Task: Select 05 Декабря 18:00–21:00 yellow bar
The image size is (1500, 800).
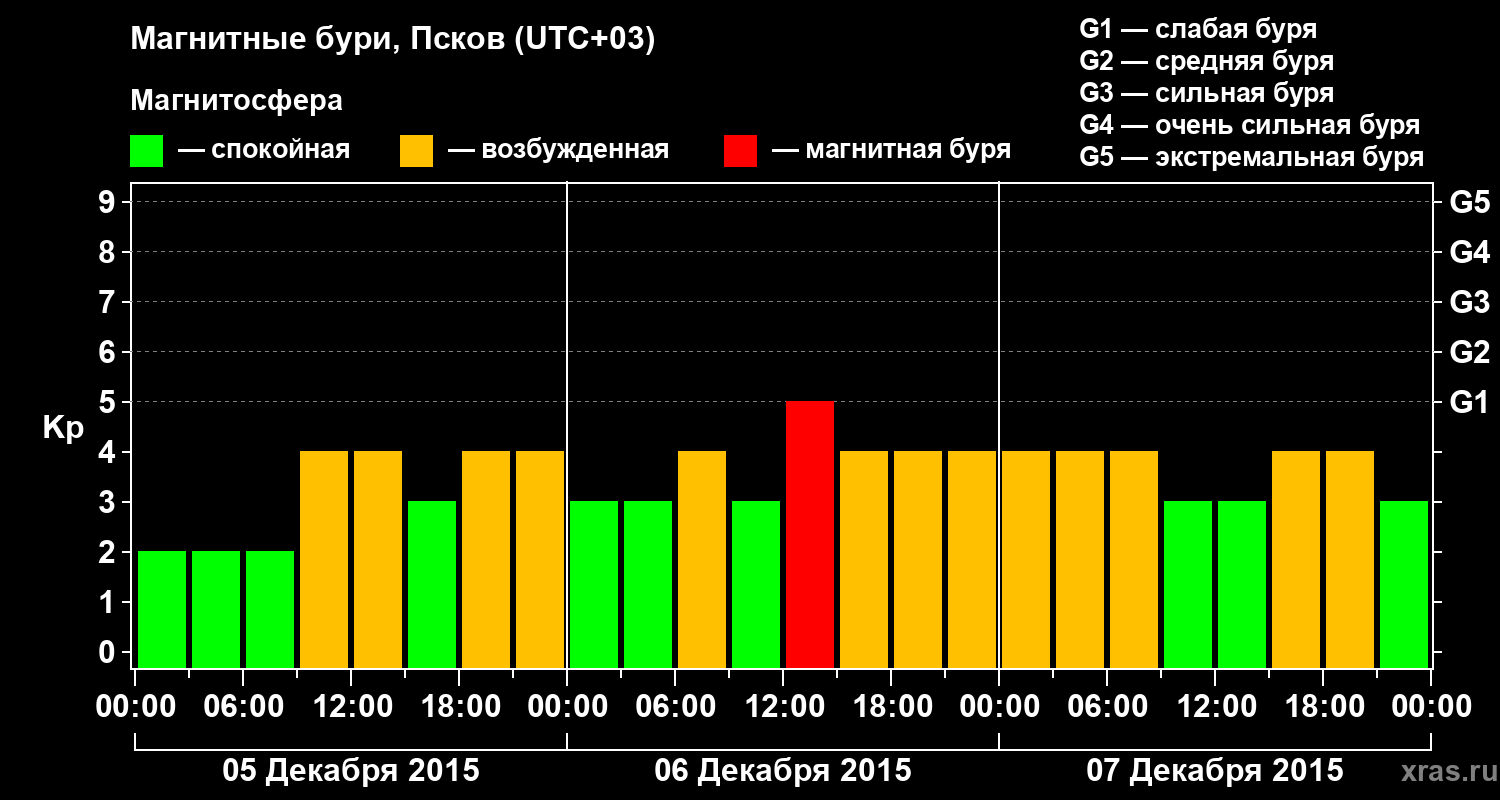Action: [486, 559]
